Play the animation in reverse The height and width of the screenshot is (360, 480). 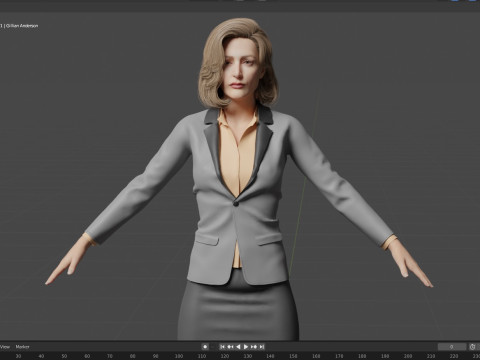[x=238, y=347]
